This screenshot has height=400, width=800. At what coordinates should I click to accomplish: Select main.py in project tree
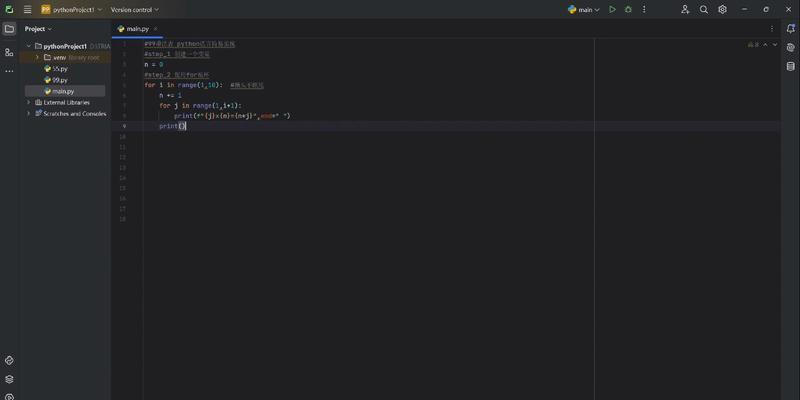(65, 91)
